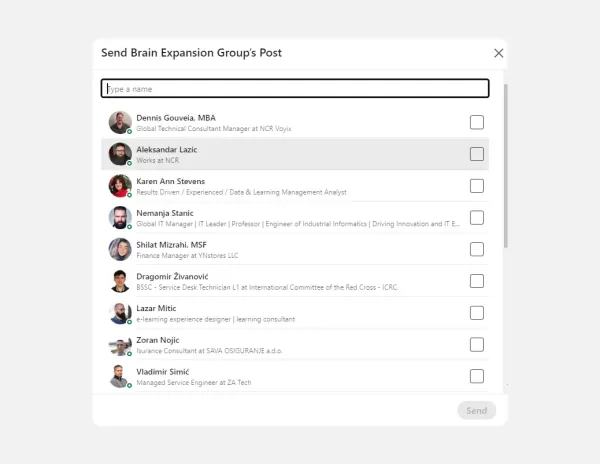Close the Send Post dialog

tap(499, 53)
